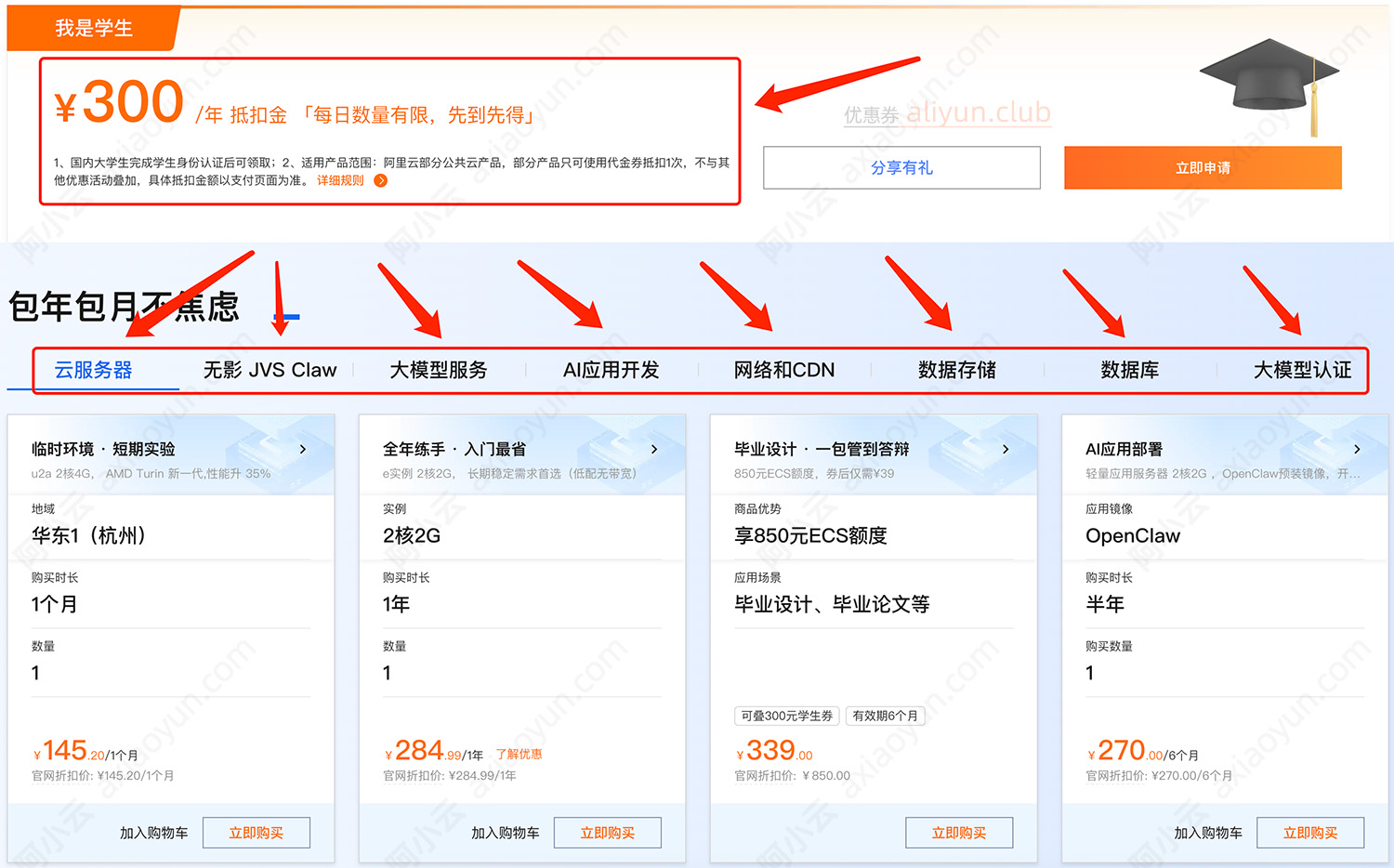Viewport: 1394px width, 868px height.
Task: Open the 大模型服务 tab
Action: tap(439, 370)
